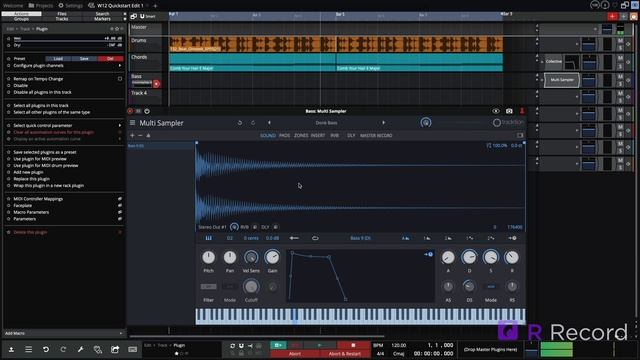Click the piano keys mapping icon below waveform
This screenshot has height=360, width=640.
coord(209,238)
